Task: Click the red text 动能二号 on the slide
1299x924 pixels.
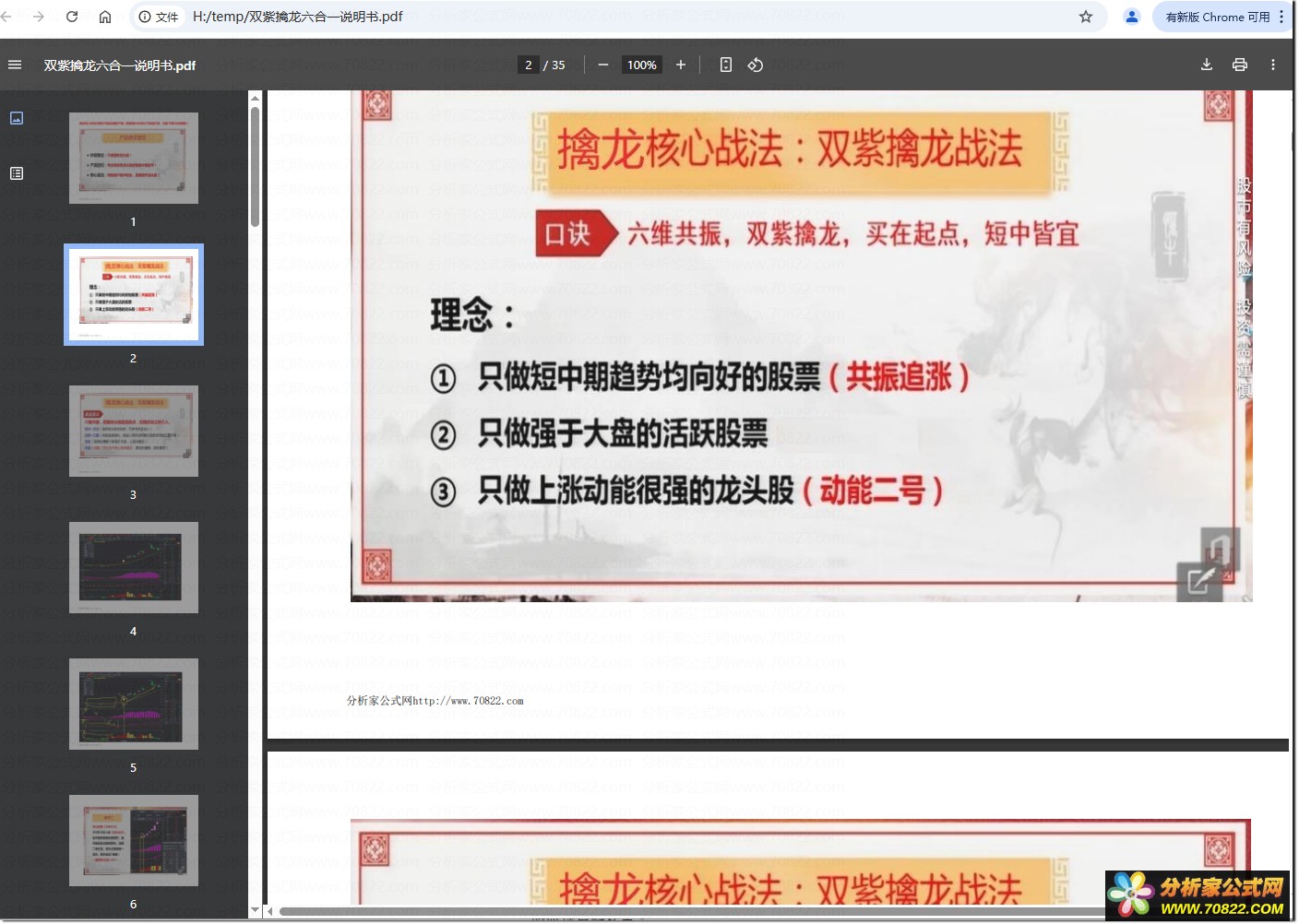Action: [873, 491]
